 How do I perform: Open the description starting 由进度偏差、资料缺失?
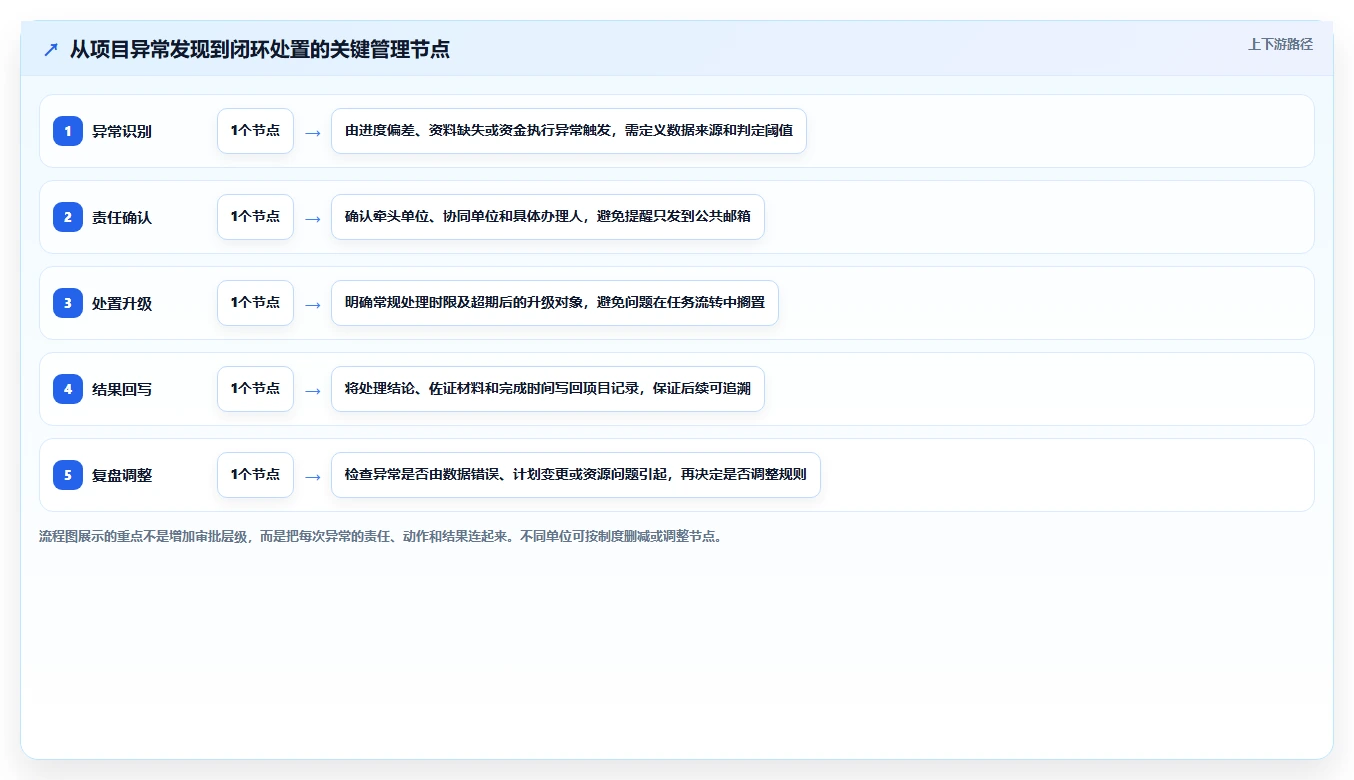tap(569, 131)
